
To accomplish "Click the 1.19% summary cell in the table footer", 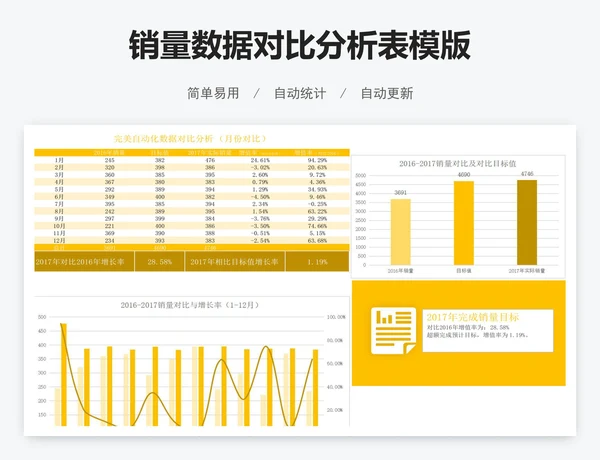I will (317, 262).
